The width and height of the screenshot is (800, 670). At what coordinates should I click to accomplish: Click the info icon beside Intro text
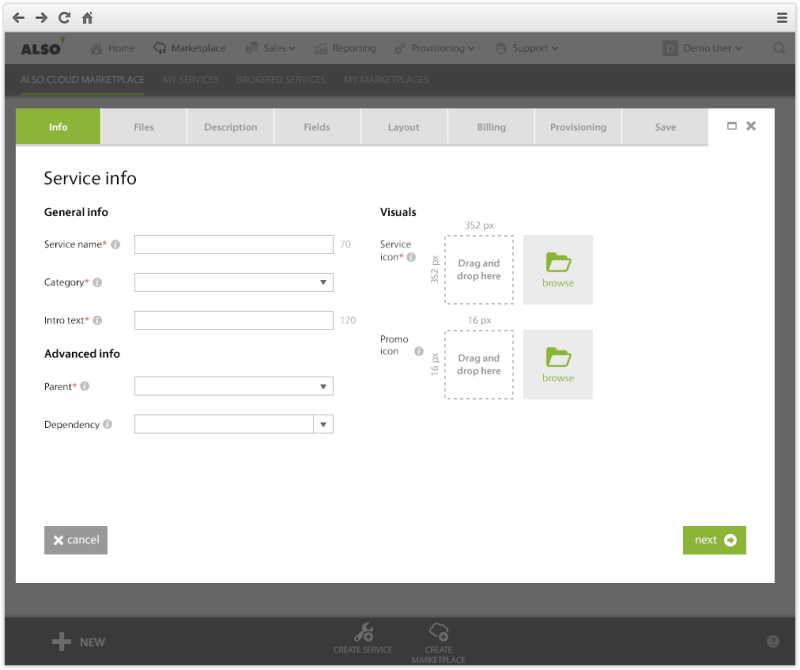click(98, 320)
